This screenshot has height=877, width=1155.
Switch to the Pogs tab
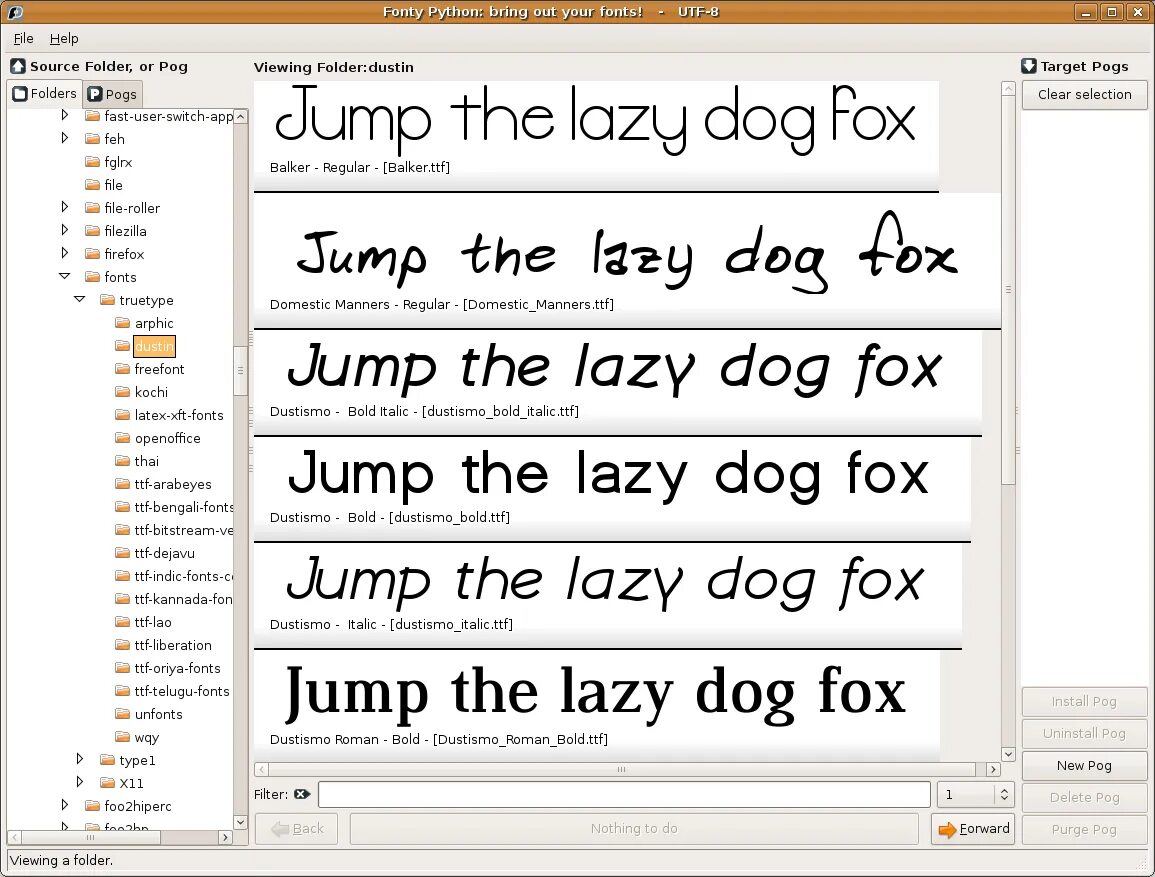[x=112, y=94]
